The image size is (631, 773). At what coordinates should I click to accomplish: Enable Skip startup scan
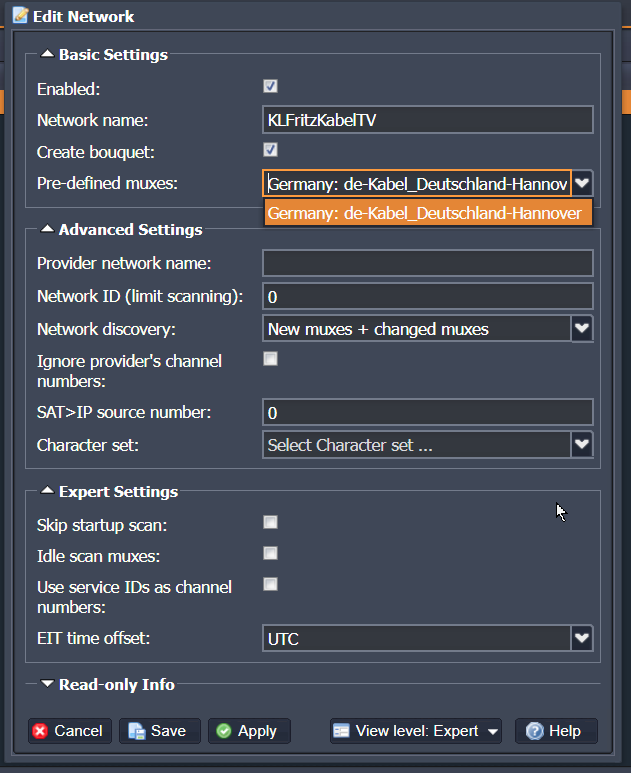(x=270, y=522)
